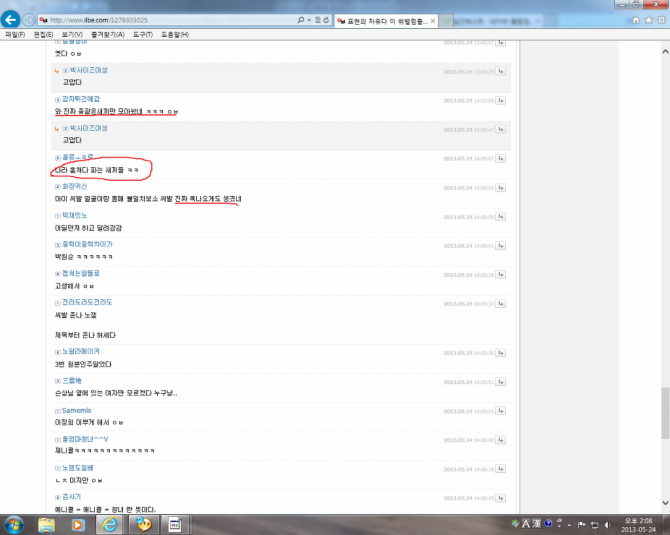Show hidden tray icons arrow
The image size is (670, 535).
tap(570, 525)
